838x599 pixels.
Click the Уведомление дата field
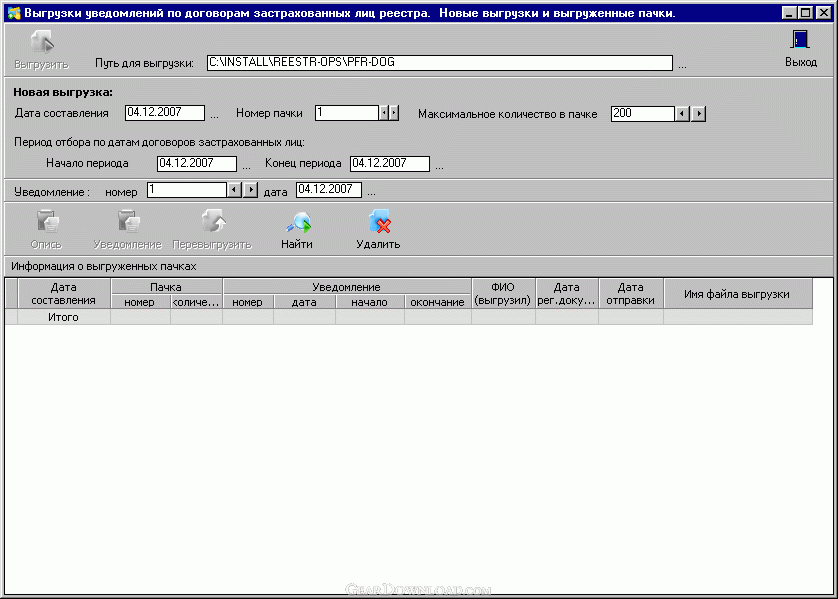click(329, 190)
